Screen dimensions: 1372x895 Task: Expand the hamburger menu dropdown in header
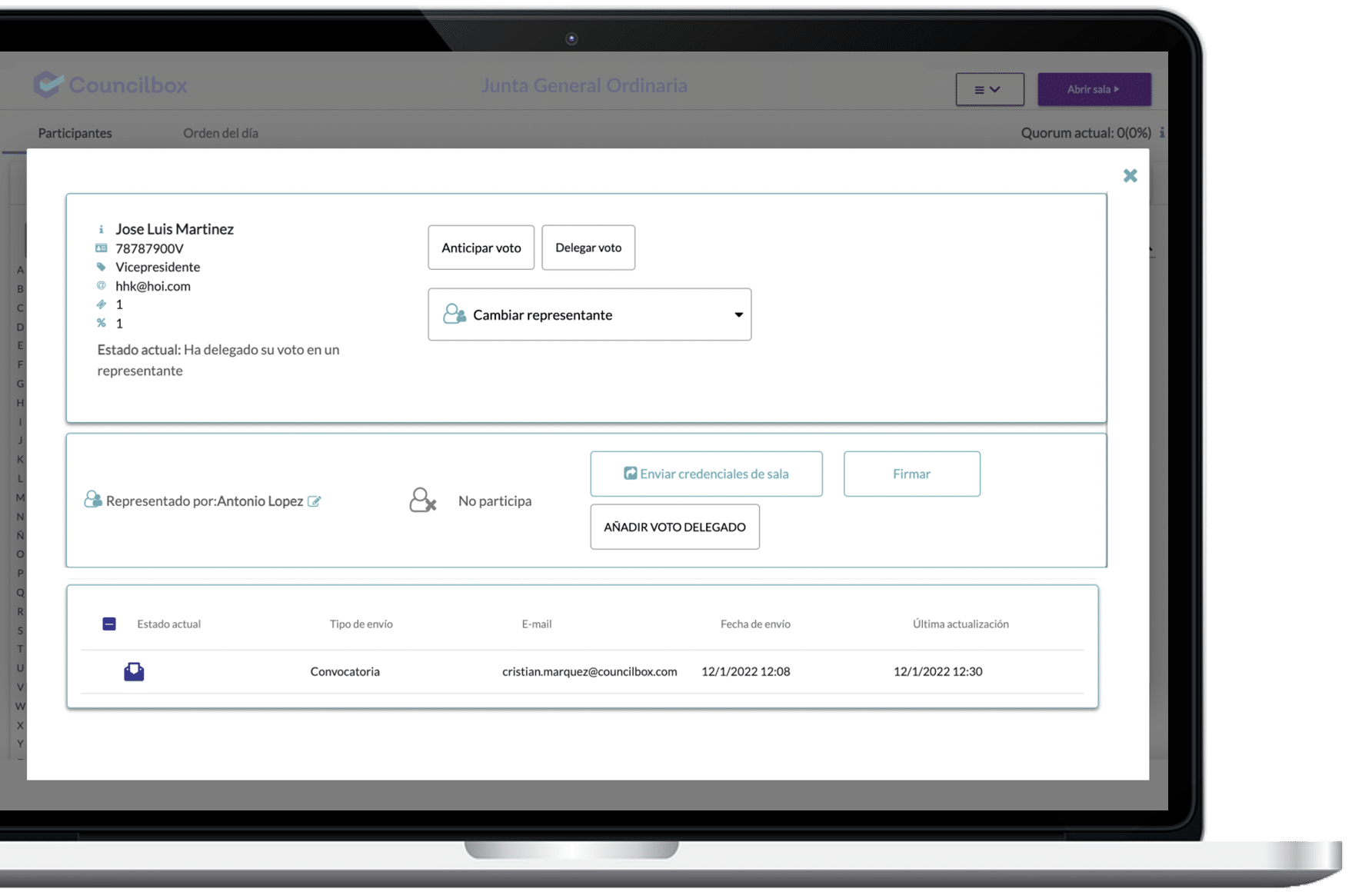tap(989, 89)
